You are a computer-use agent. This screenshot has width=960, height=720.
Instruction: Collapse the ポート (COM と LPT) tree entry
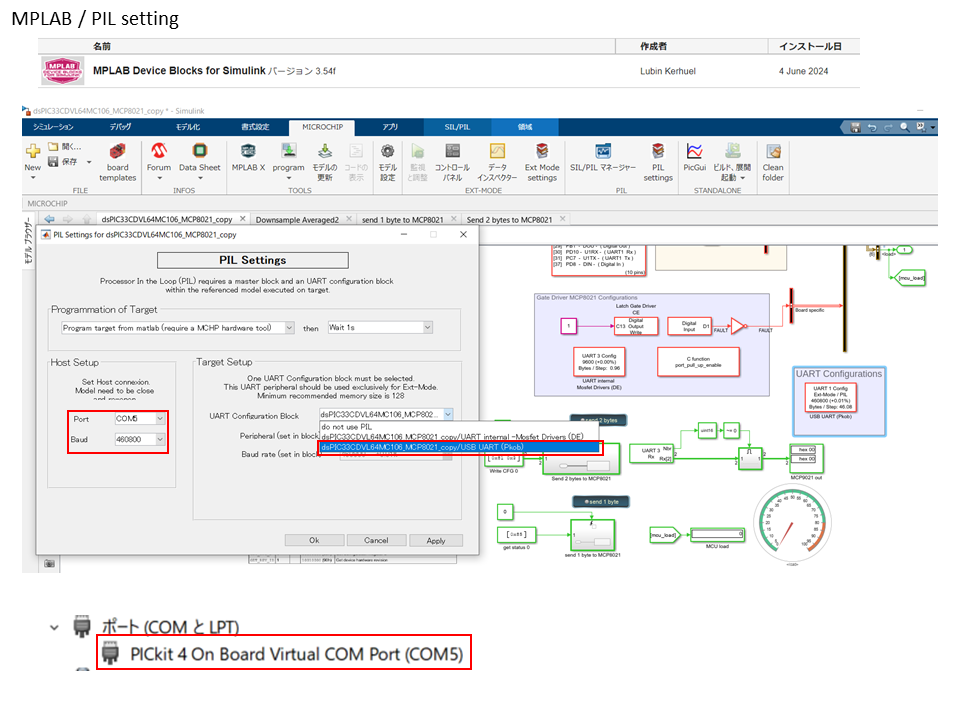point(55,625)
